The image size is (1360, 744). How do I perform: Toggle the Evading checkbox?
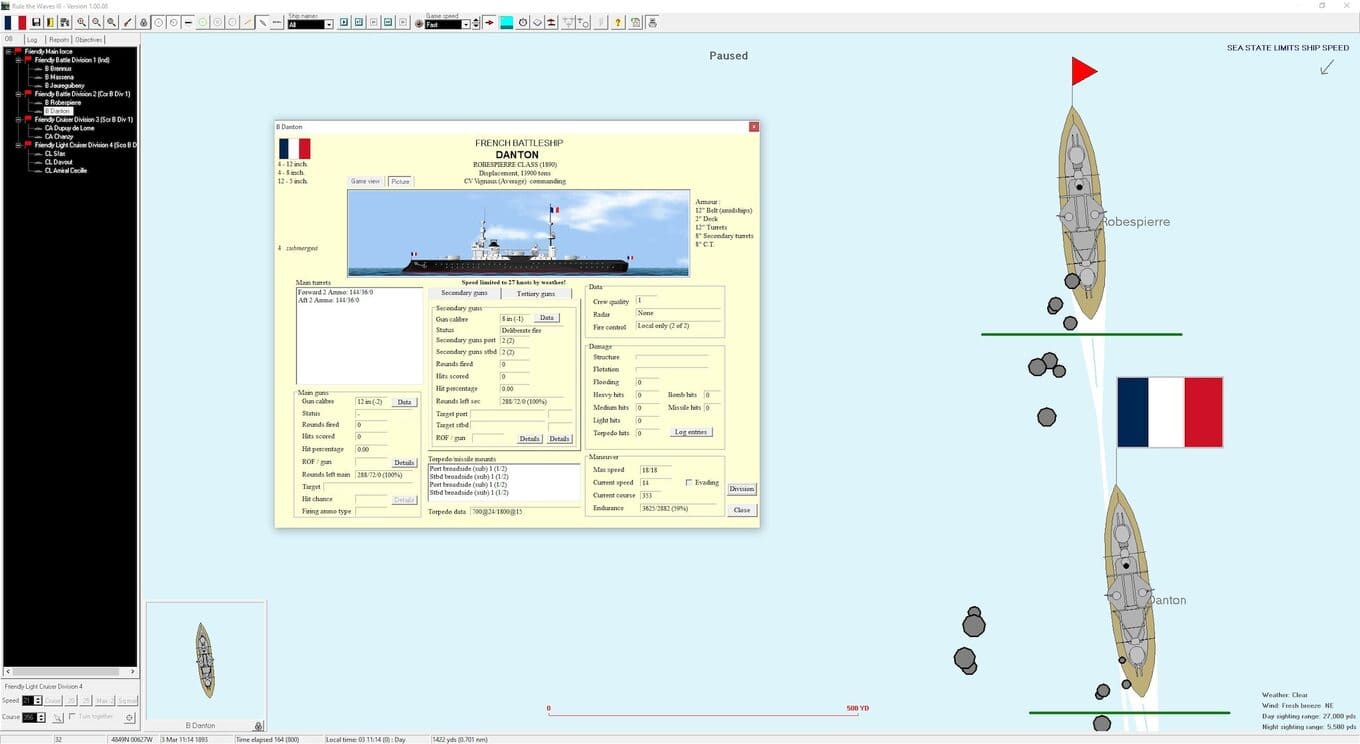point(689,482)
